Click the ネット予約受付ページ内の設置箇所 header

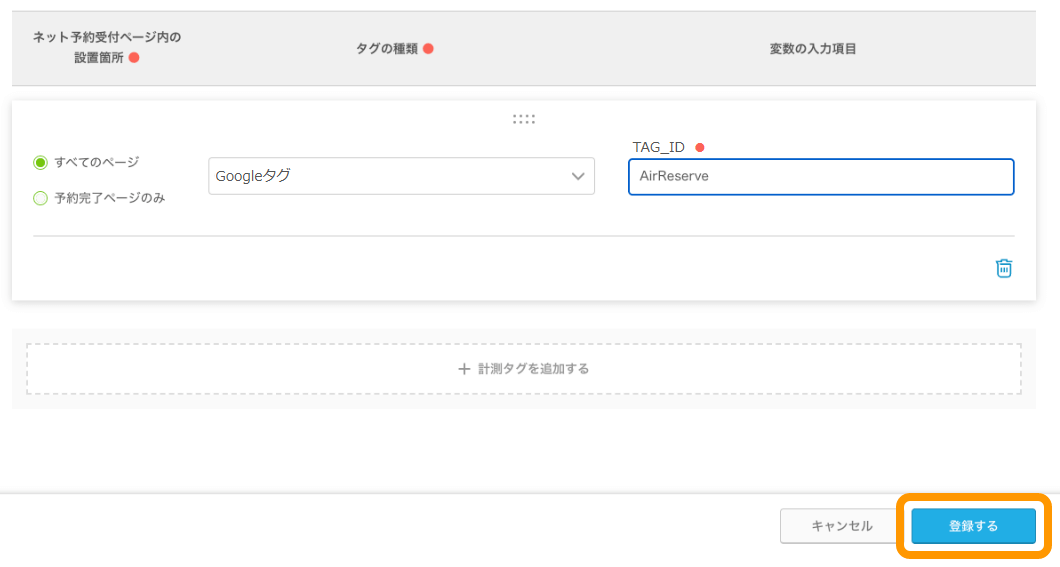click(x=107, y=47)
